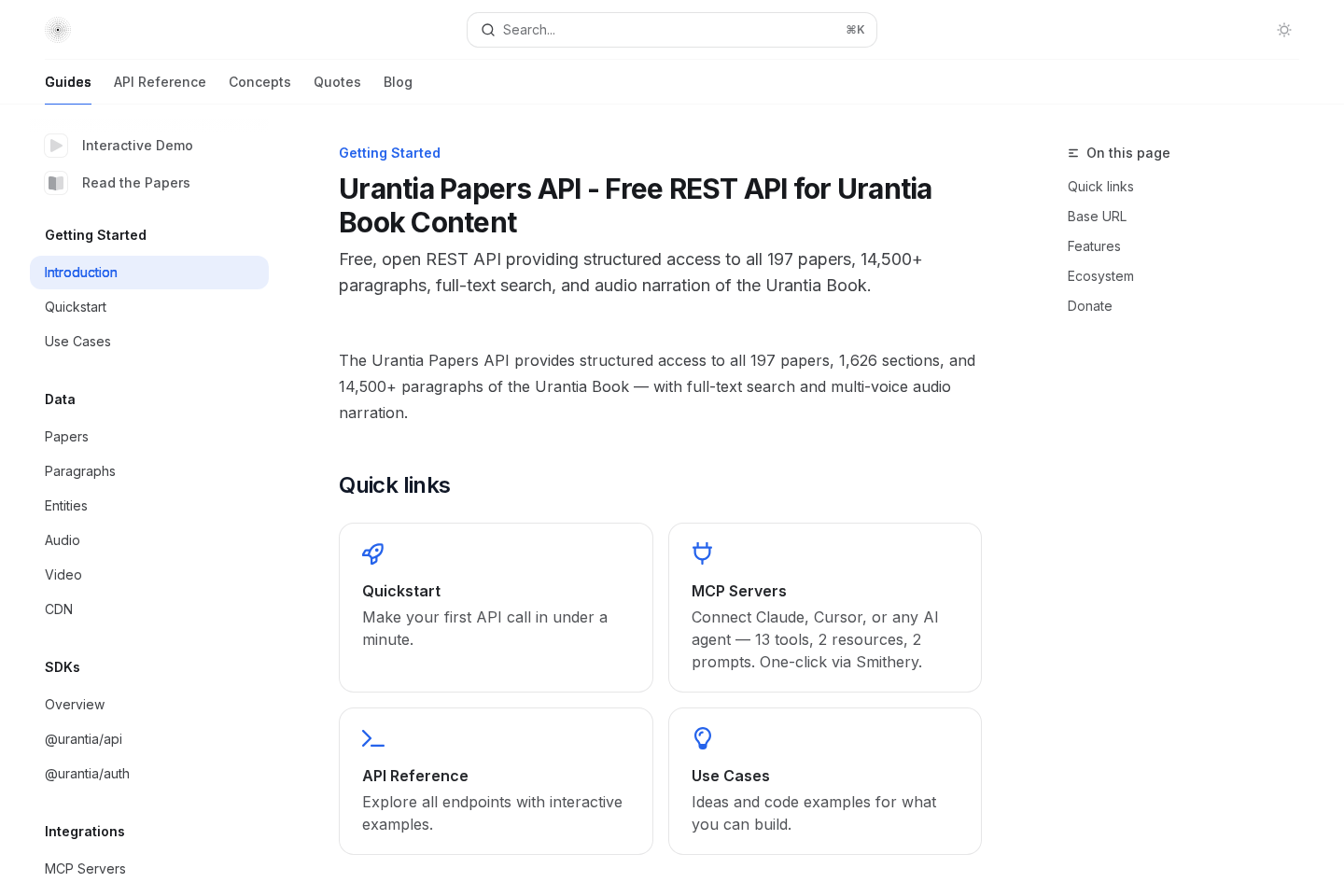Open Video under Data
The height and width of the screenshot is (896, 1344).
(63, 575)
